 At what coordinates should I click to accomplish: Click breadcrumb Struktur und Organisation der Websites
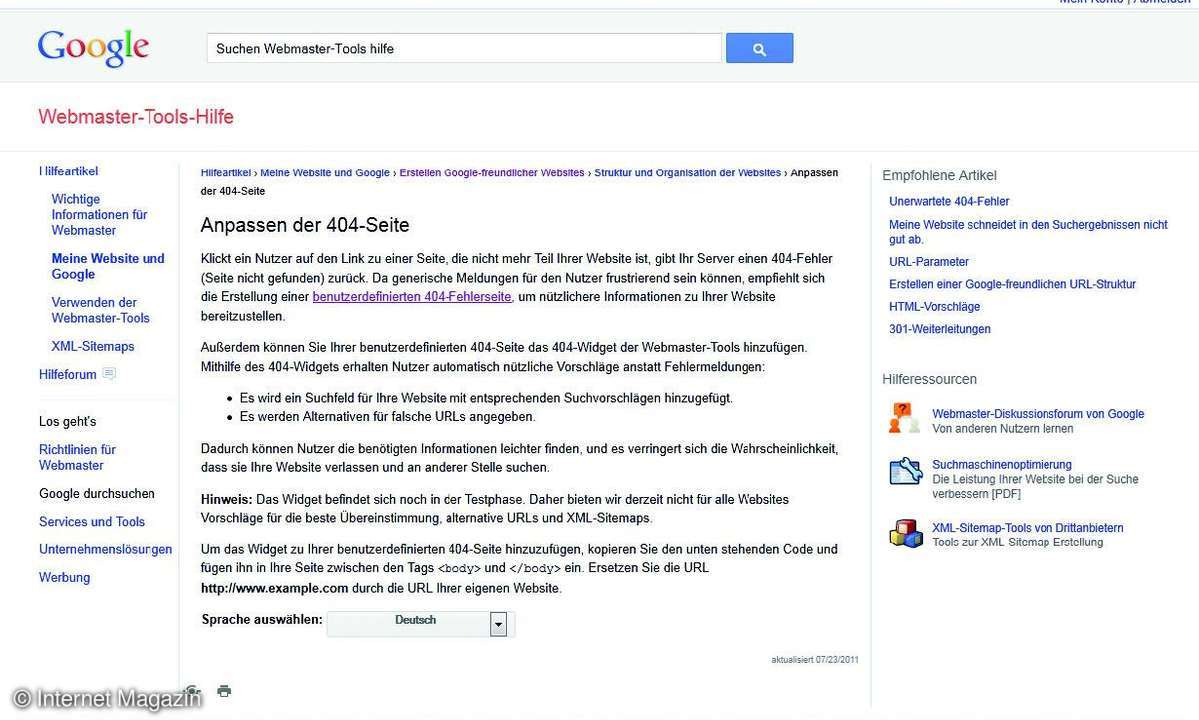[x=687, y=173]
